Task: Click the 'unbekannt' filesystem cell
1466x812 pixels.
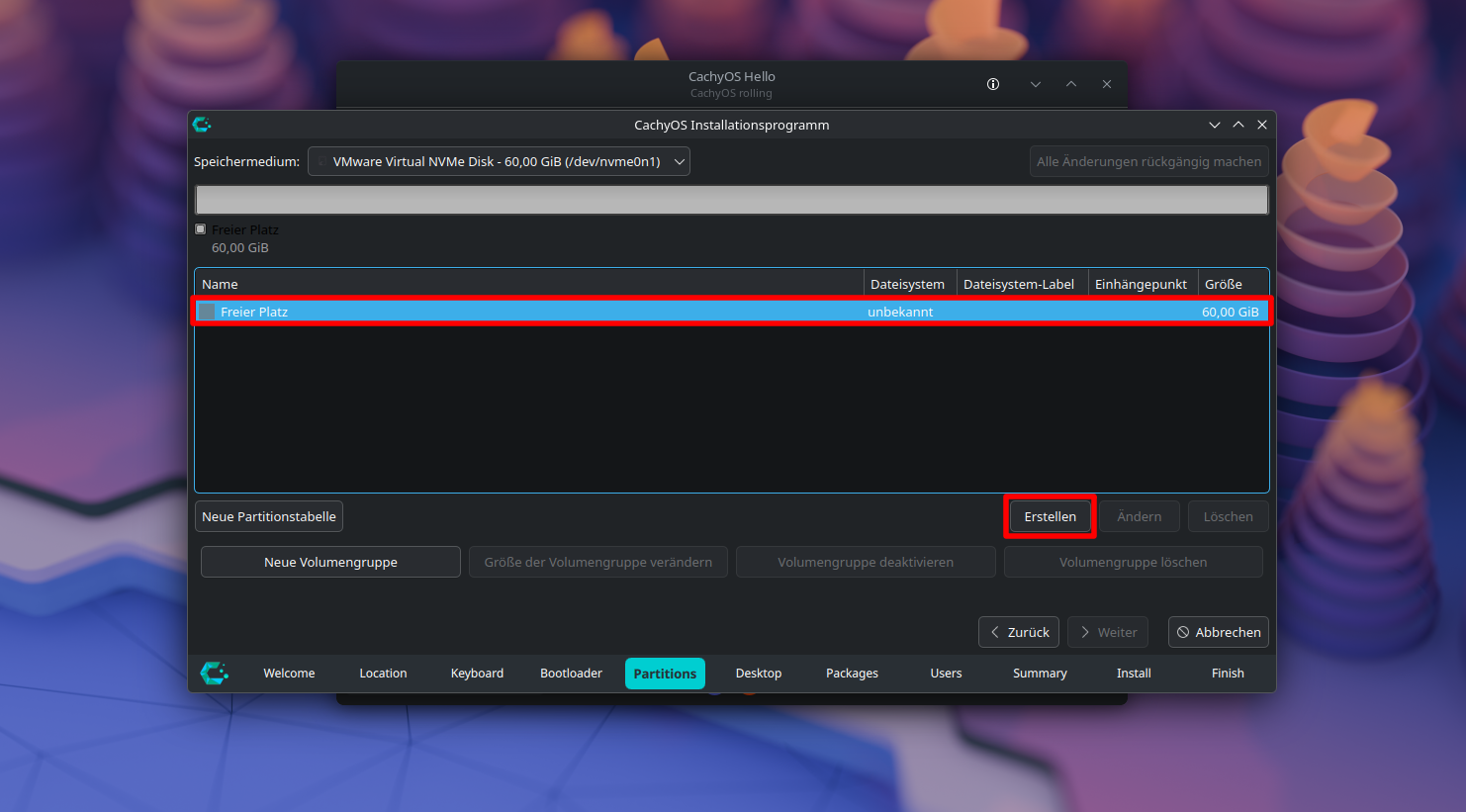Action: pyautogui.click(x=900, y=312)
